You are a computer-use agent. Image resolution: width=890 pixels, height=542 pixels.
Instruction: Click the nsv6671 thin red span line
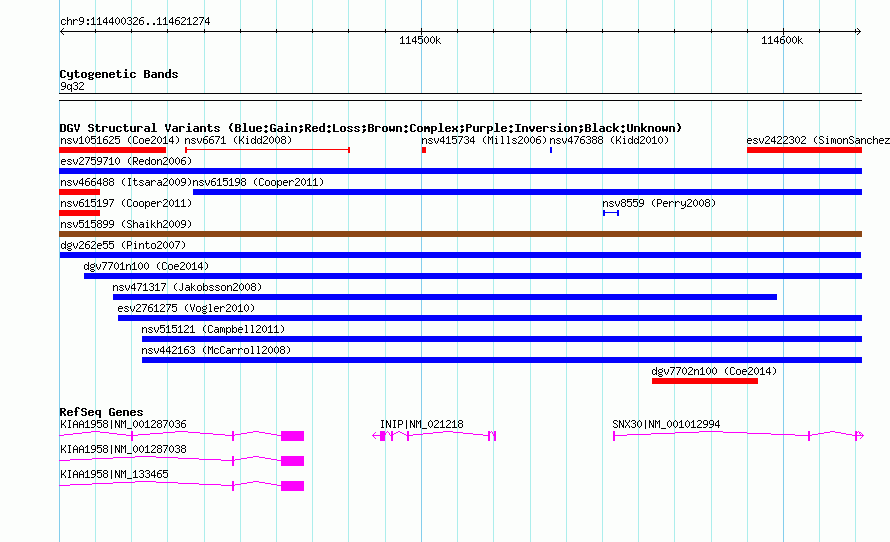(x=267, y=150)
